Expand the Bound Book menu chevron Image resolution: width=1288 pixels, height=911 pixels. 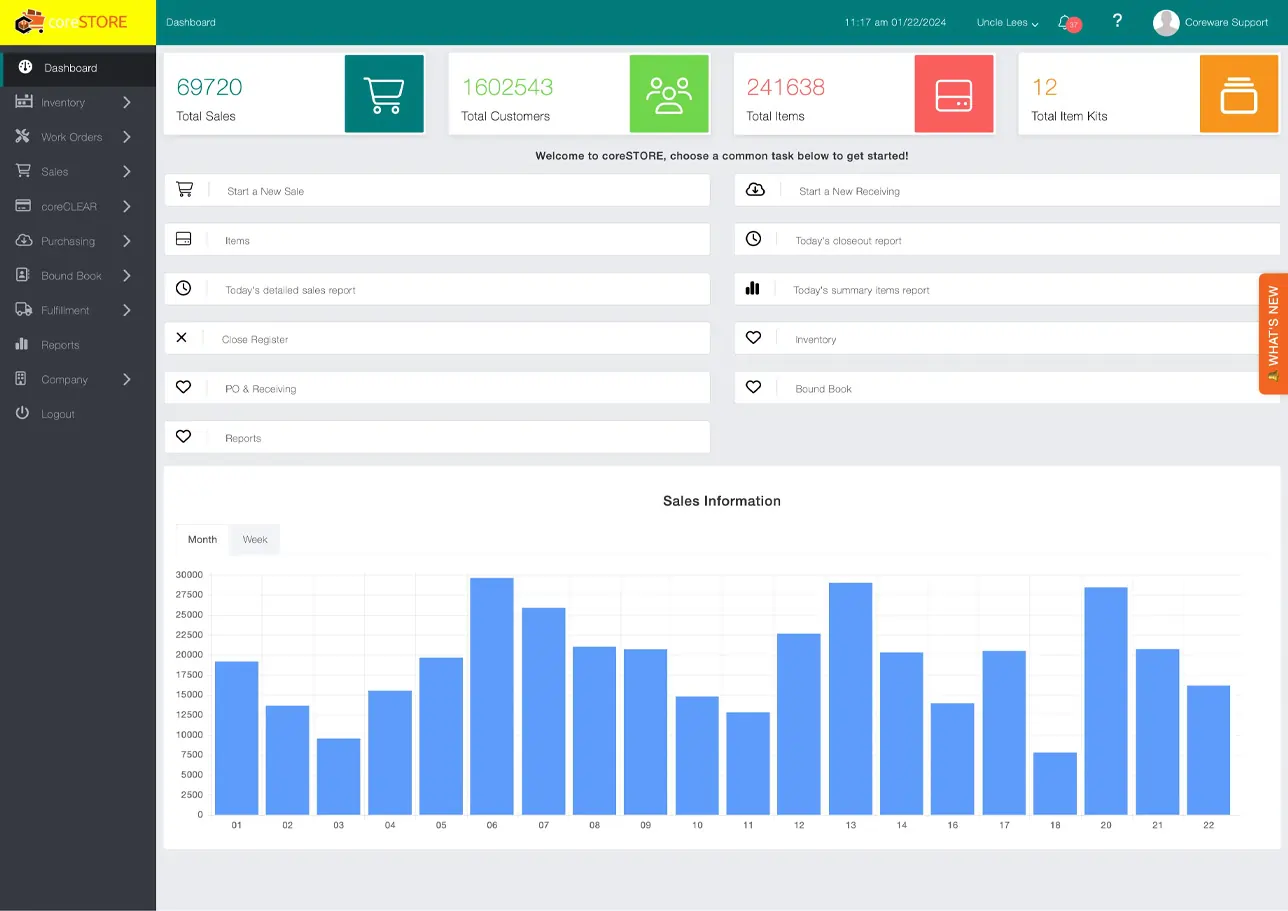pyautogui.click(x=127, y=275)
